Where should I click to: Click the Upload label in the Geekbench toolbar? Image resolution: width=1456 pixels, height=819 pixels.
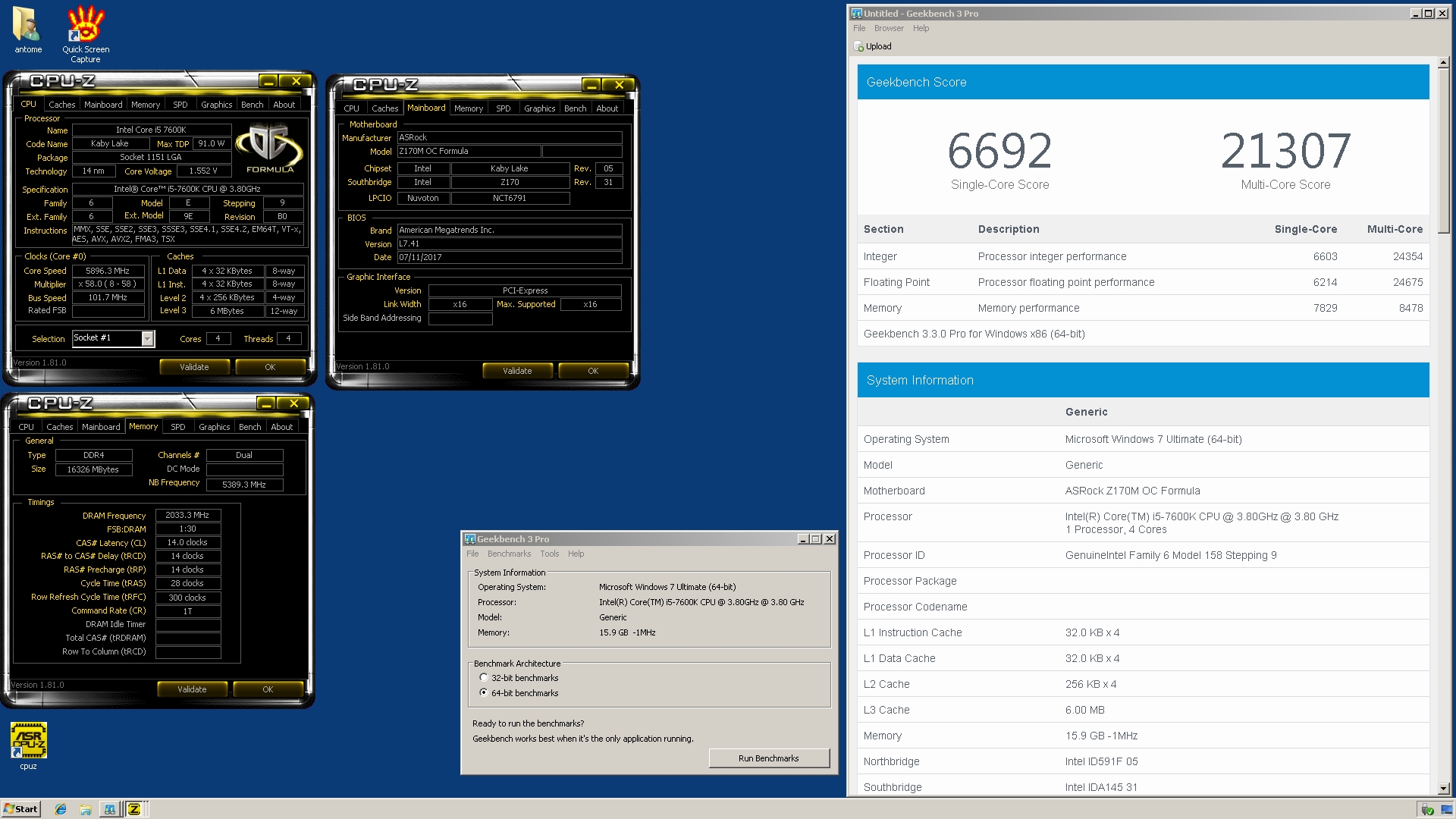click(x=879, y=46)
